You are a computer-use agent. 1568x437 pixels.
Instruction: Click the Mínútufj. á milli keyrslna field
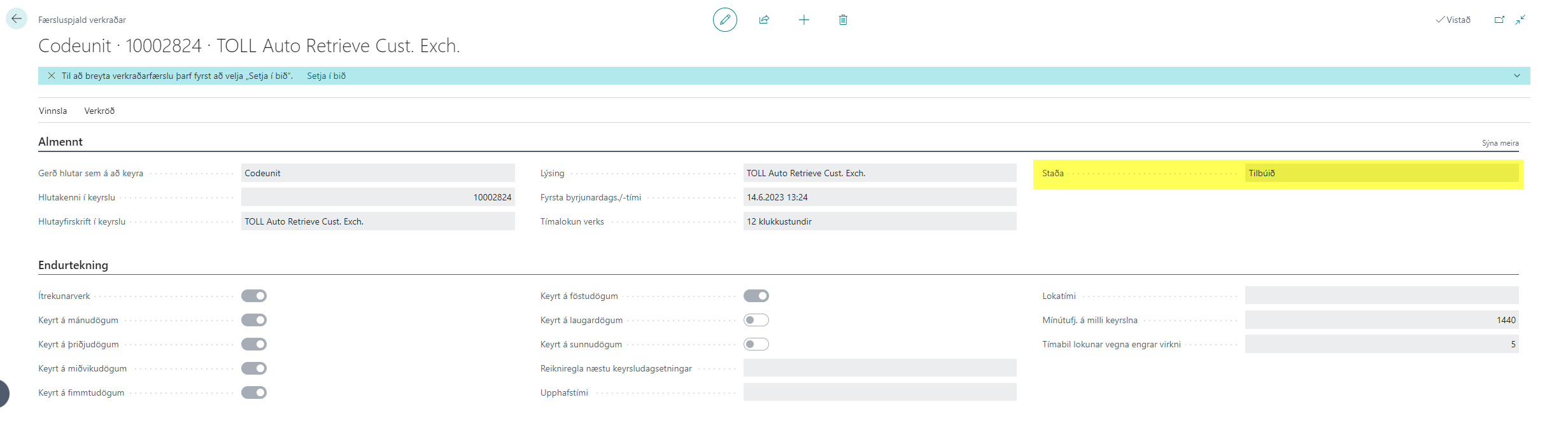pos(1381,320)
